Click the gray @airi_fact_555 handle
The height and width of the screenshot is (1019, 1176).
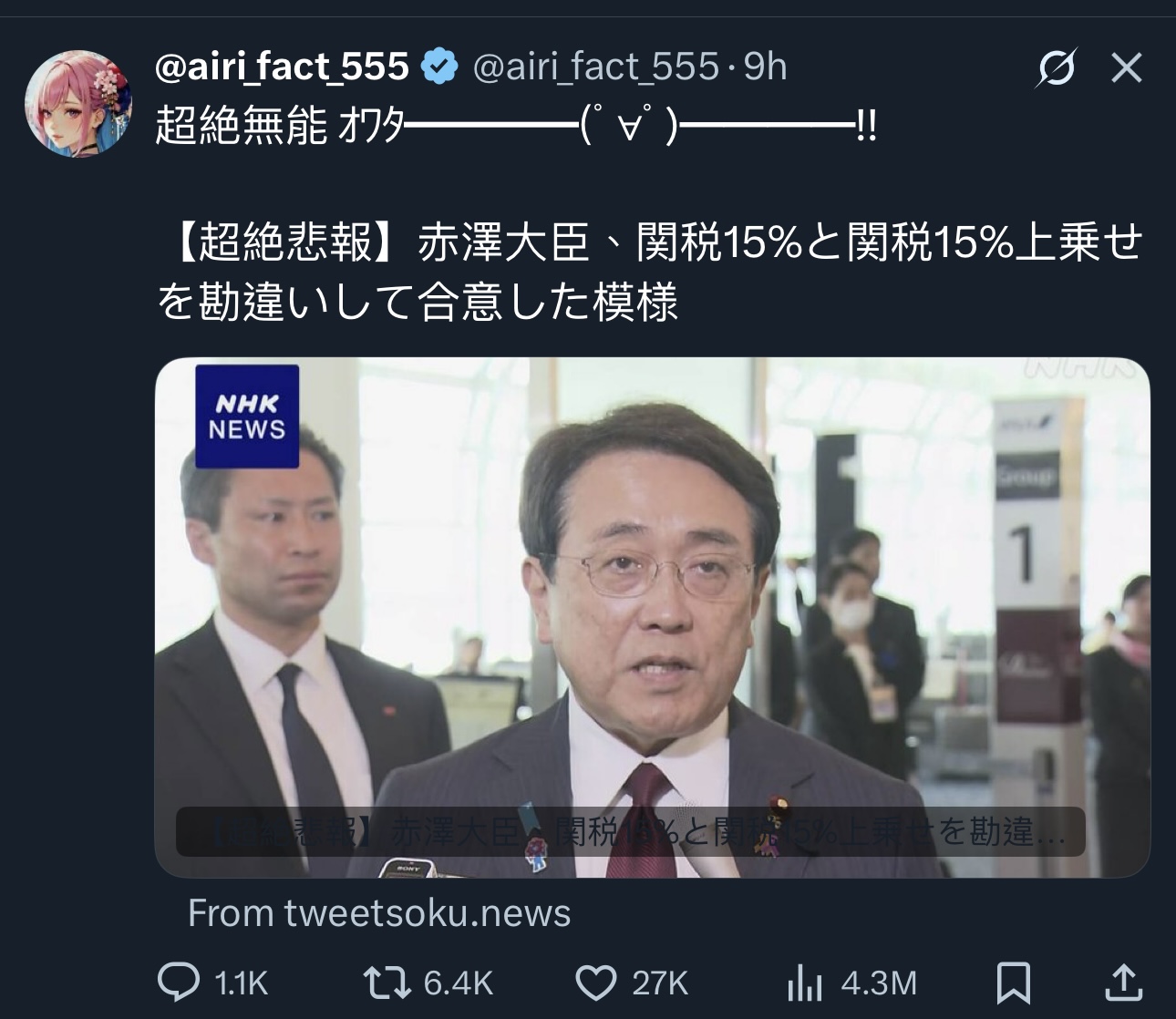(596, 67)
